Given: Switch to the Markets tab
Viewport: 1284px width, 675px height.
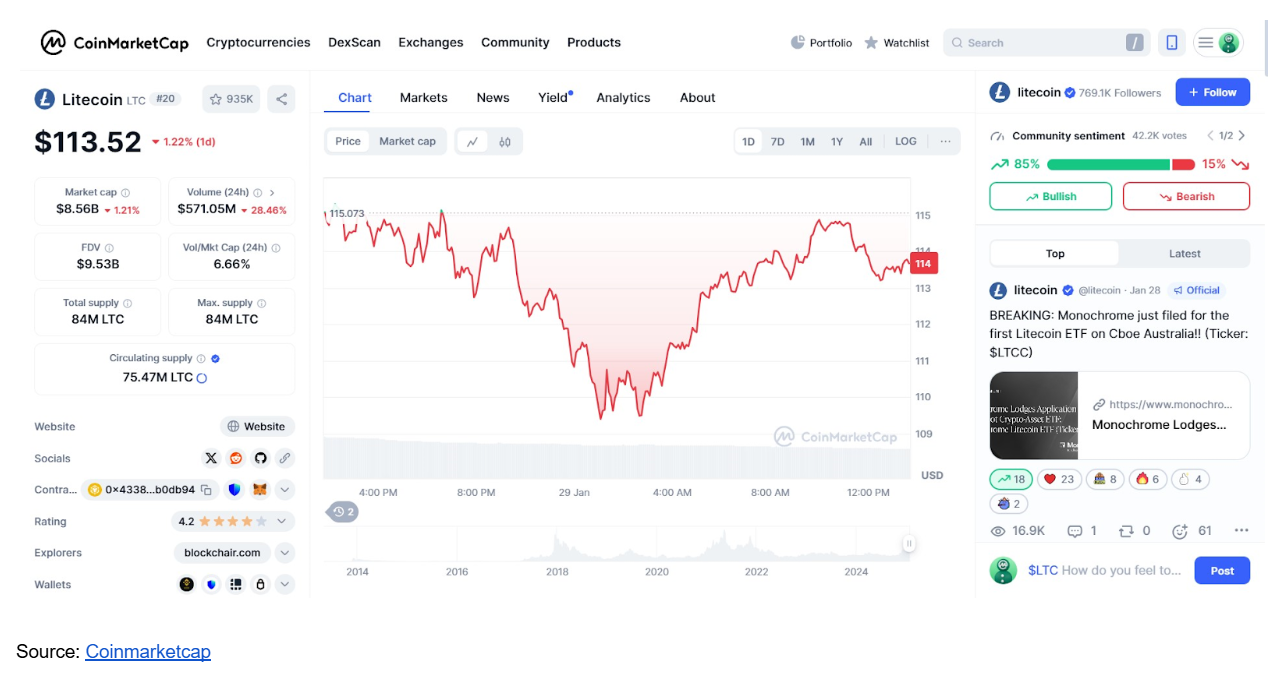Looking at the screenshot, I should [x=423, y=98].
